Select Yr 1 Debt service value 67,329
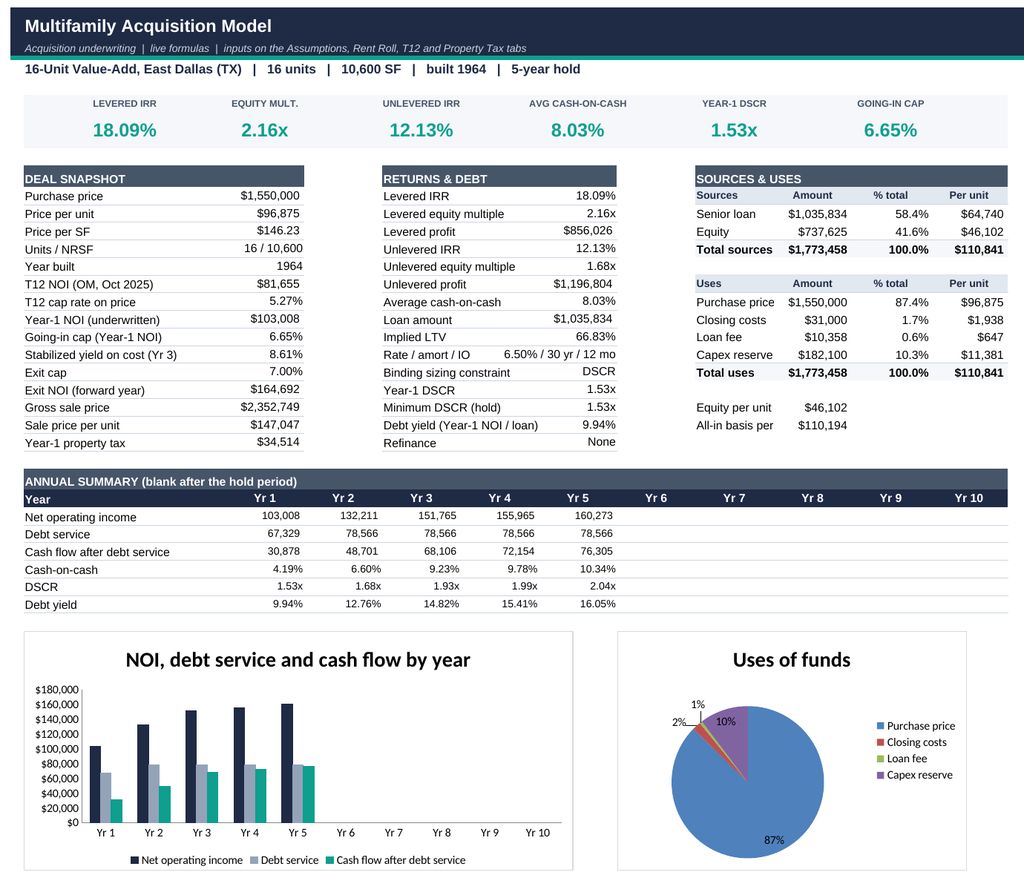The width and height of the screenshot is (1024, 875). point(283,533)
